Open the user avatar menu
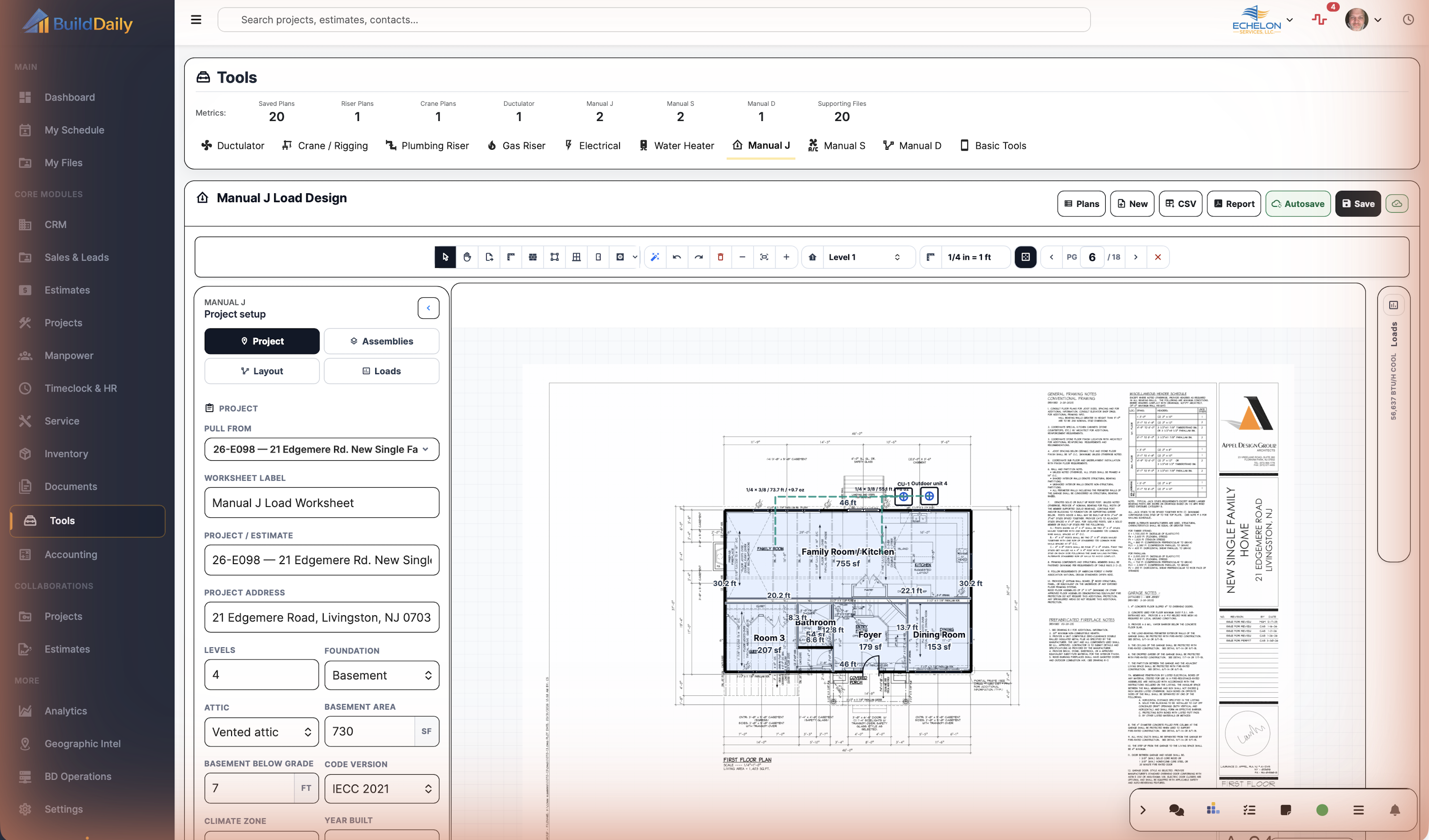 pos(1363,20)
